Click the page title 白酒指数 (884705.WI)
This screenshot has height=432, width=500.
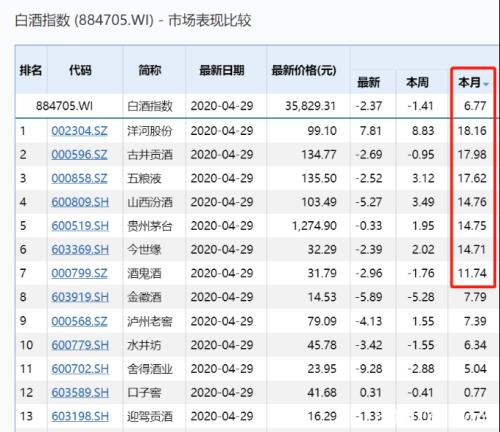click(84, 21)
